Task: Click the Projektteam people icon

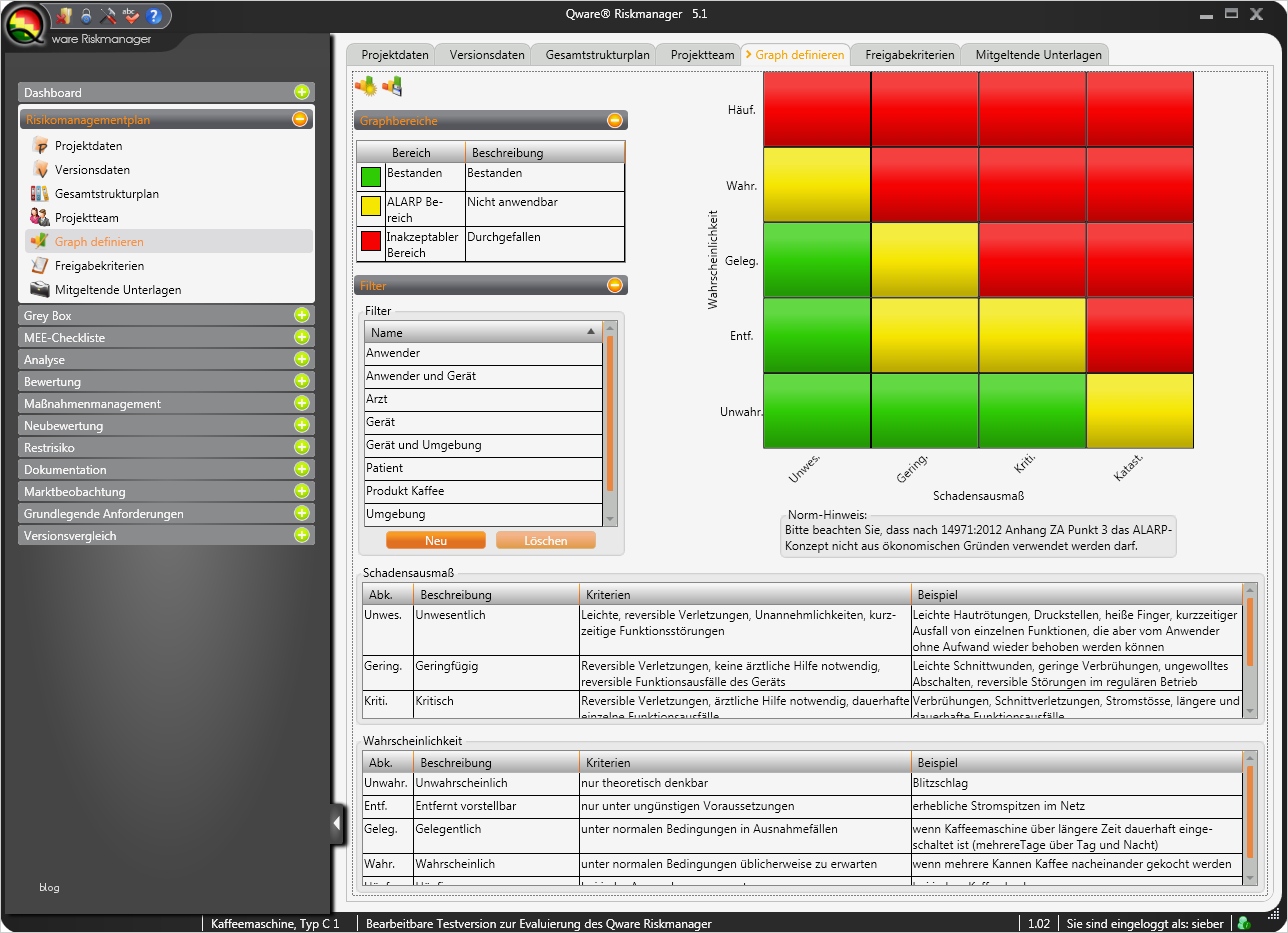Action: pyautogui.click(x=40, y=218)
